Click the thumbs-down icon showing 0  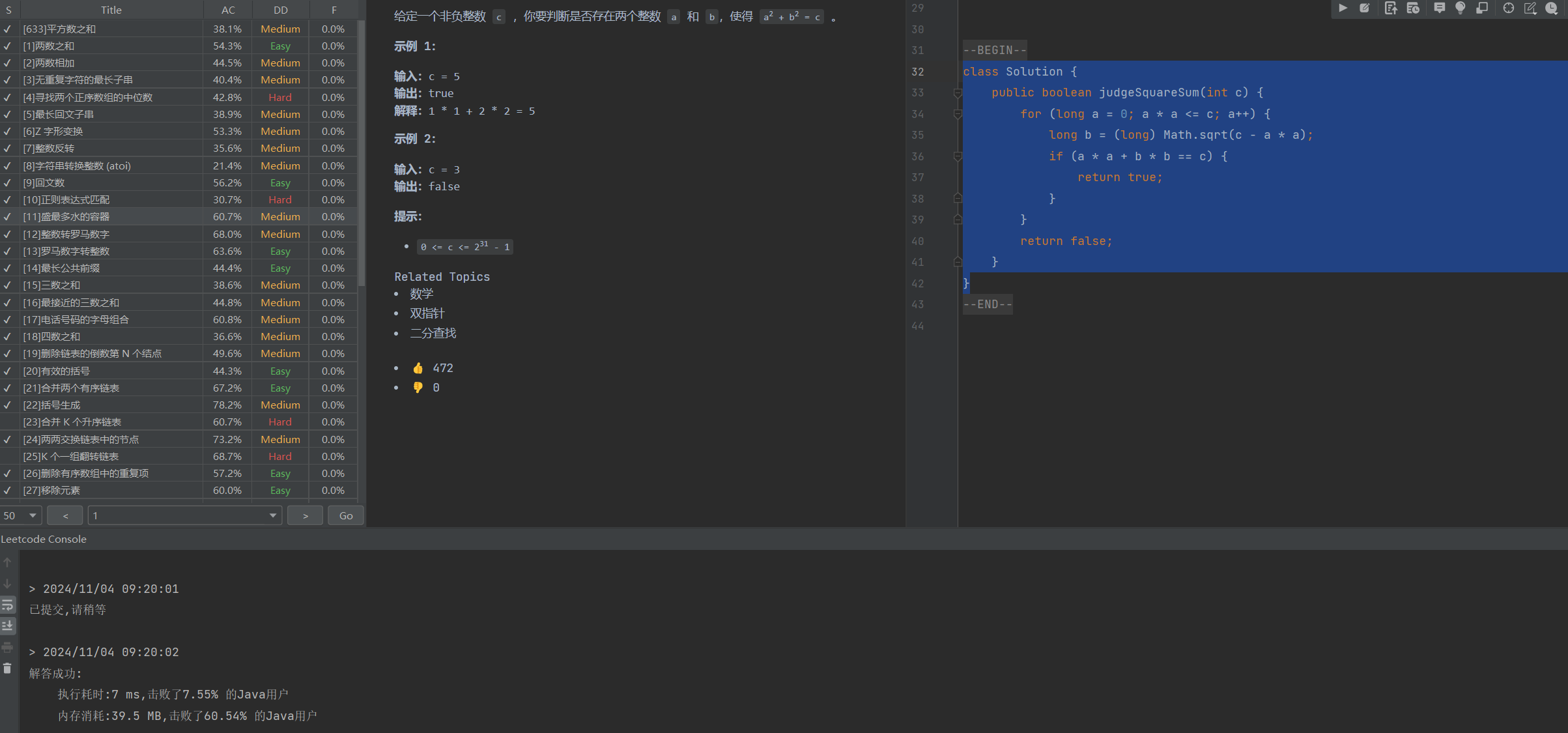click(x=418, y=388)
